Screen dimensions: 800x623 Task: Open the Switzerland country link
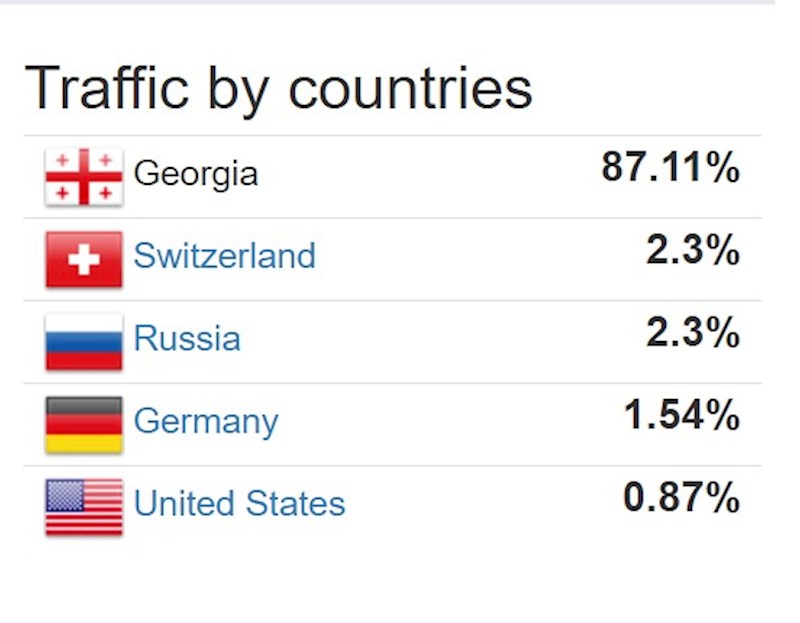tap(224, 256)
